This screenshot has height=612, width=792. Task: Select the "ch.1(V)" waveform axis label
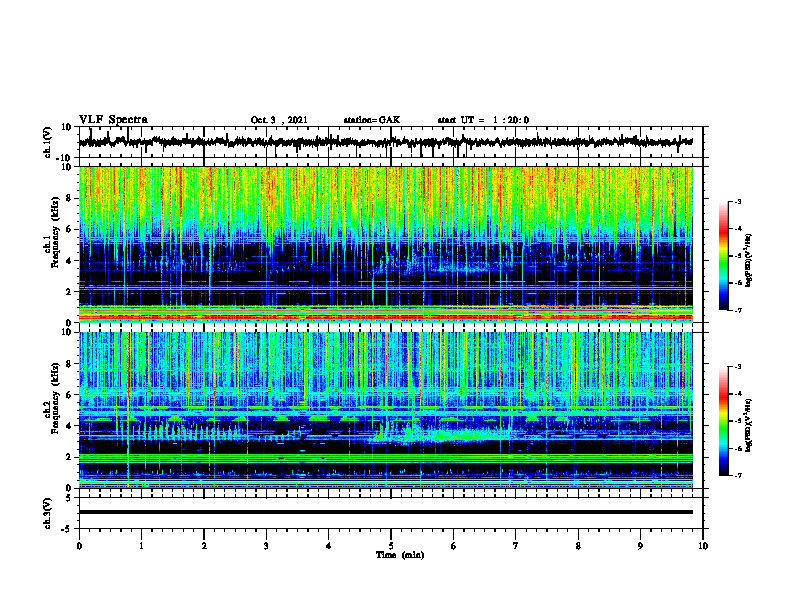point(48,142)
